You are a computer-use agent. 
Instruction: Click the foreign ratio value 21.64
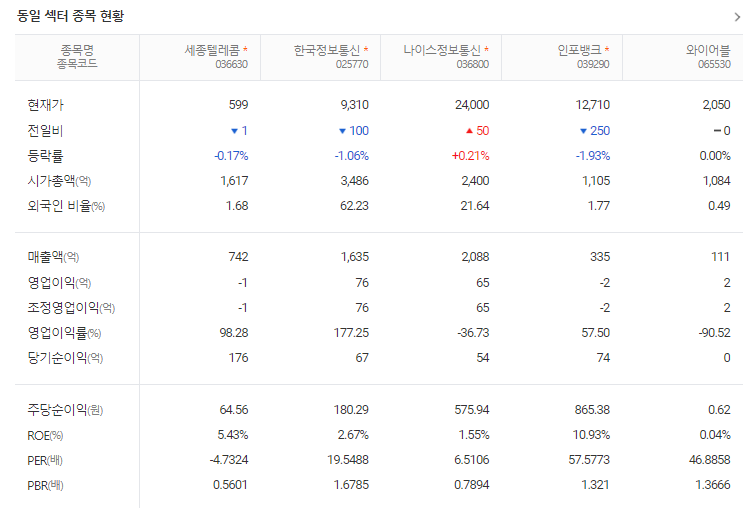(x=475, y=206)
